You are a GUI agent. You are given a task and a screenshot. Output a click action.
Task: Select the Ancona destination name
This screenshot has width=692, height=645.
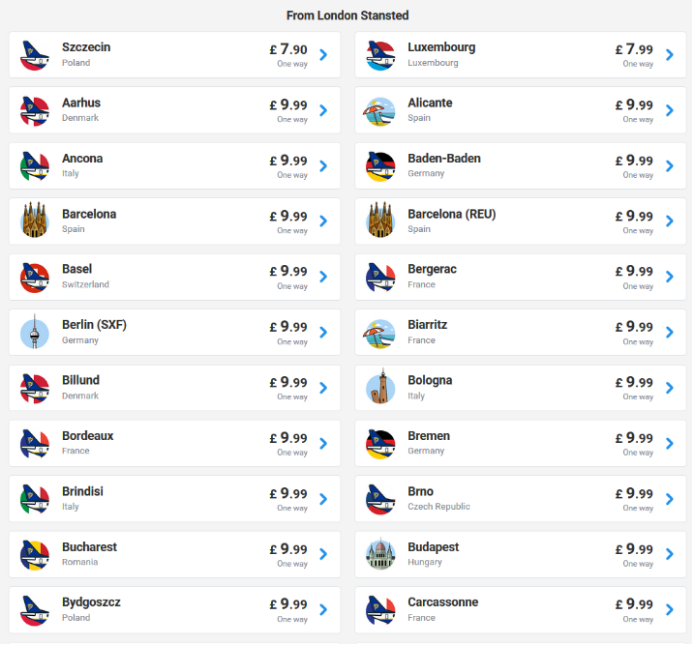coord(83,158)
